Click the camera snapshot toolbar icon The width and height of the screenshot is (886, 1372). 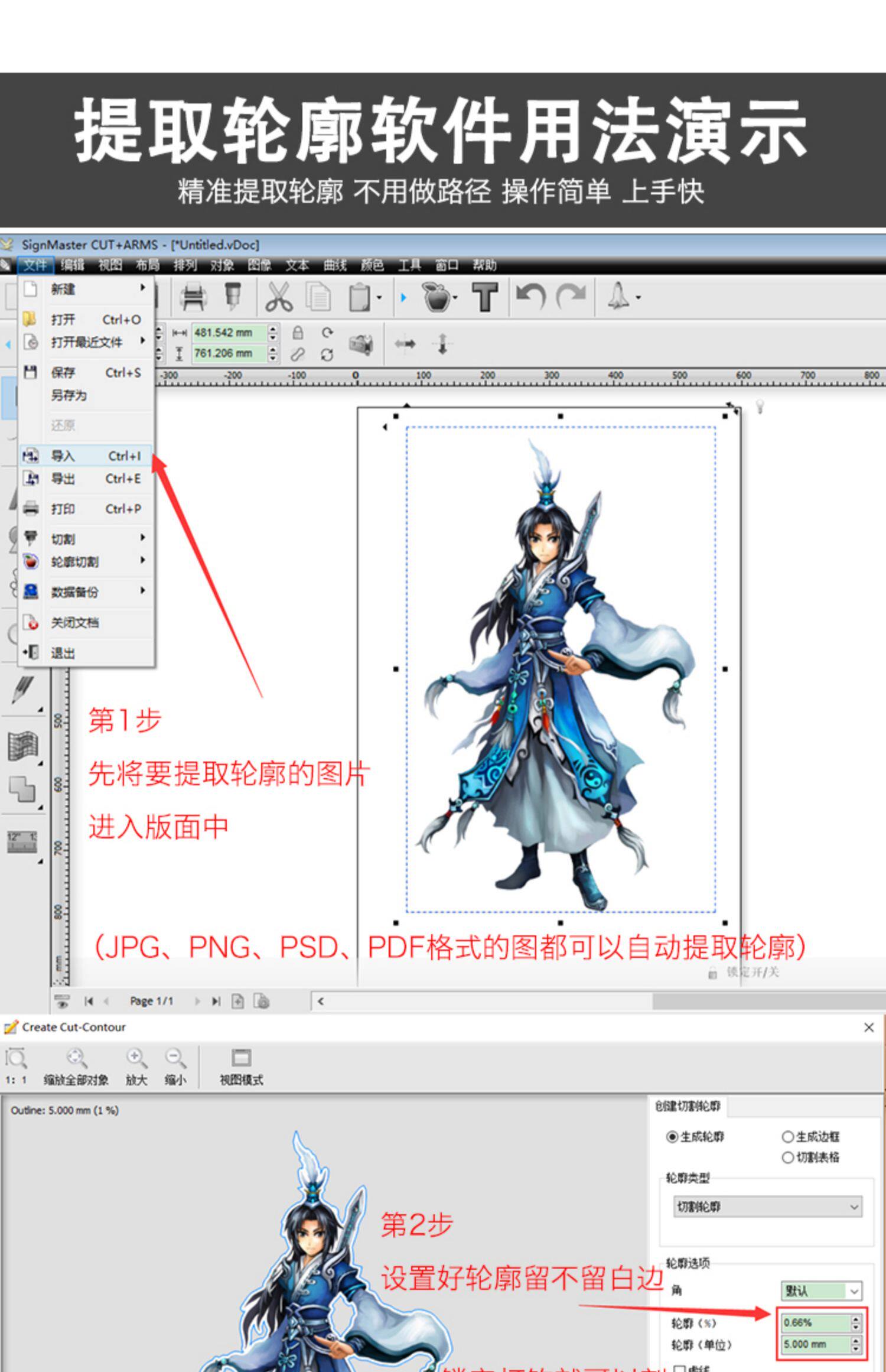[361, 344]
